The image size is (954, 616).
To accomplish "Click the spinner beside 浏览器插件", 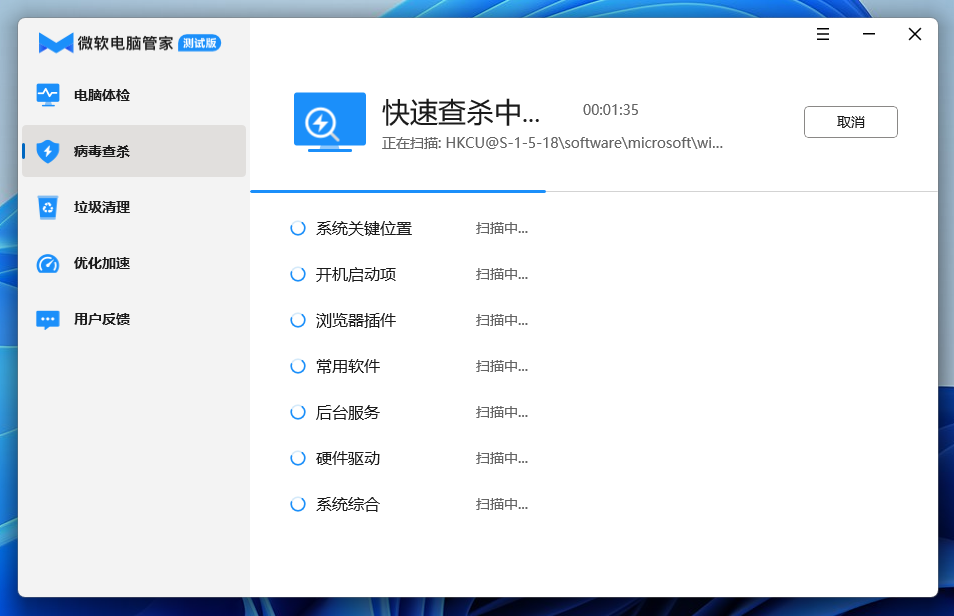I will pos(298,320).
